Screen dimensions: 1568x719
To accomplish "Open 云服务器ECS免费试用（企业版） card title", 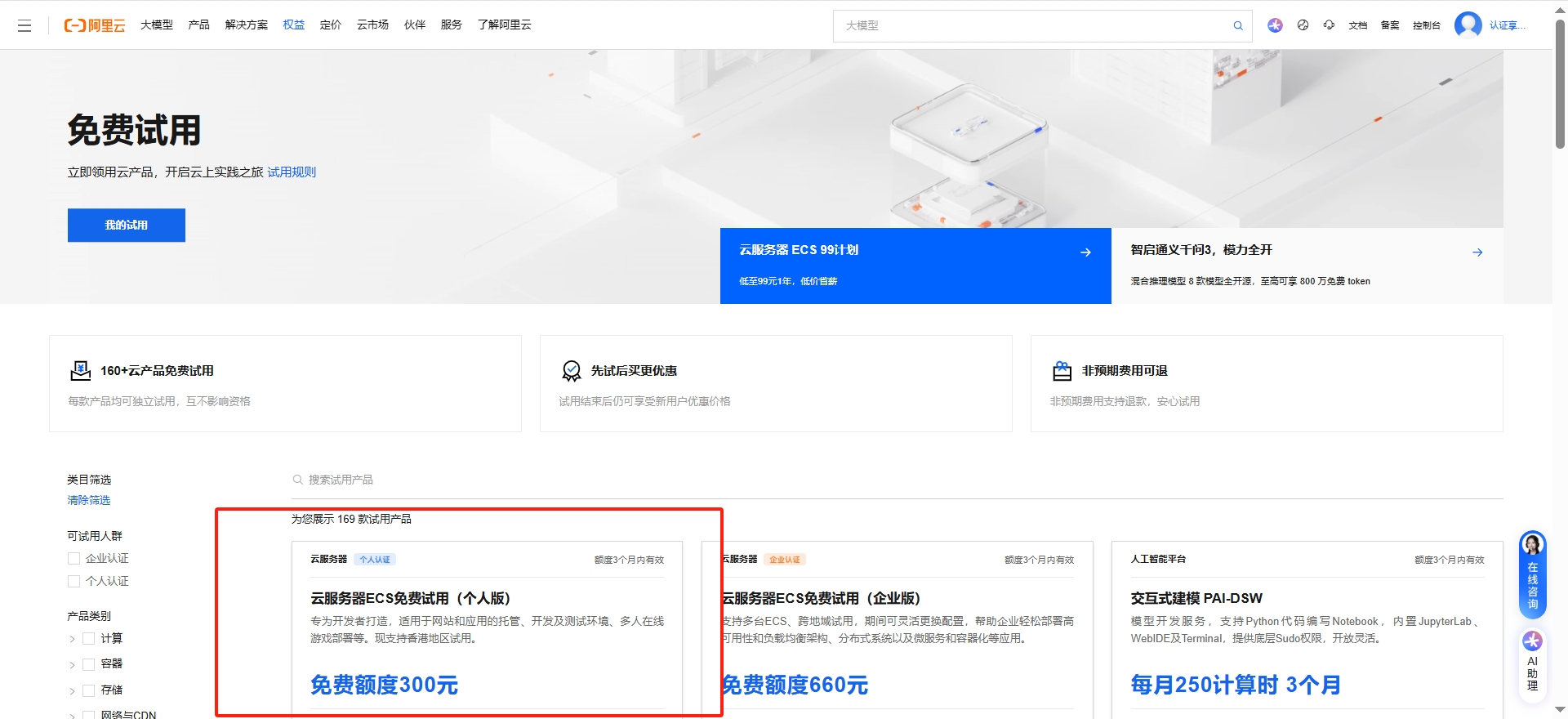I will point(821,599).
